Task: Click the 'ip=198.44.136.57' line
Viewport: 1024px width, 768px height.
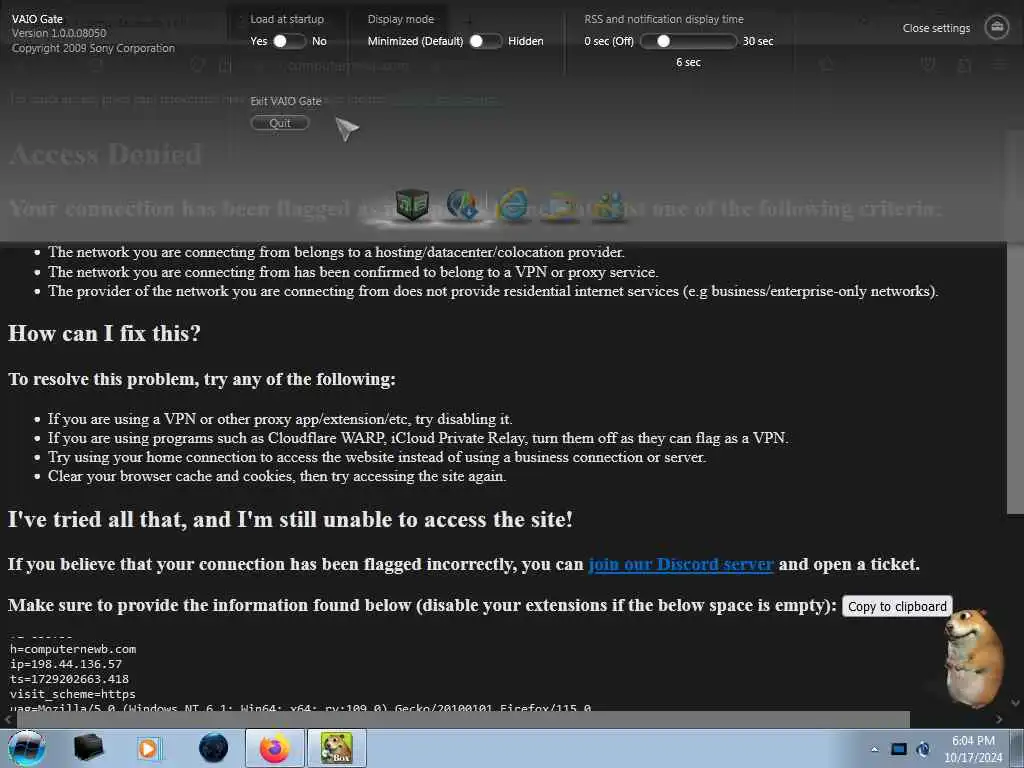Action: point(66,664)
